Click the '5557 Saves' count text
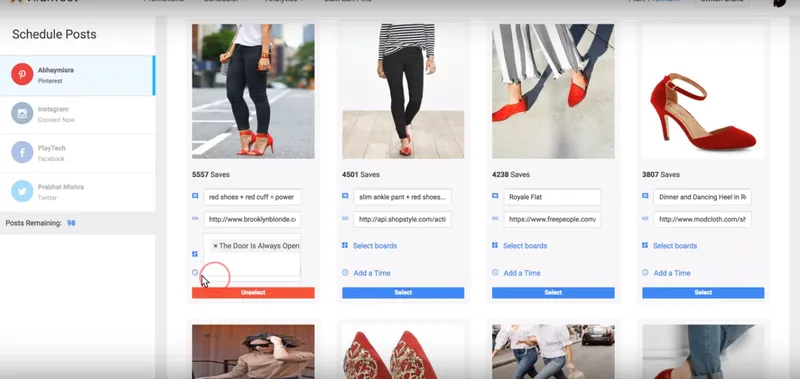The width and height of the screenshot is (800, 379). [211, 174]
